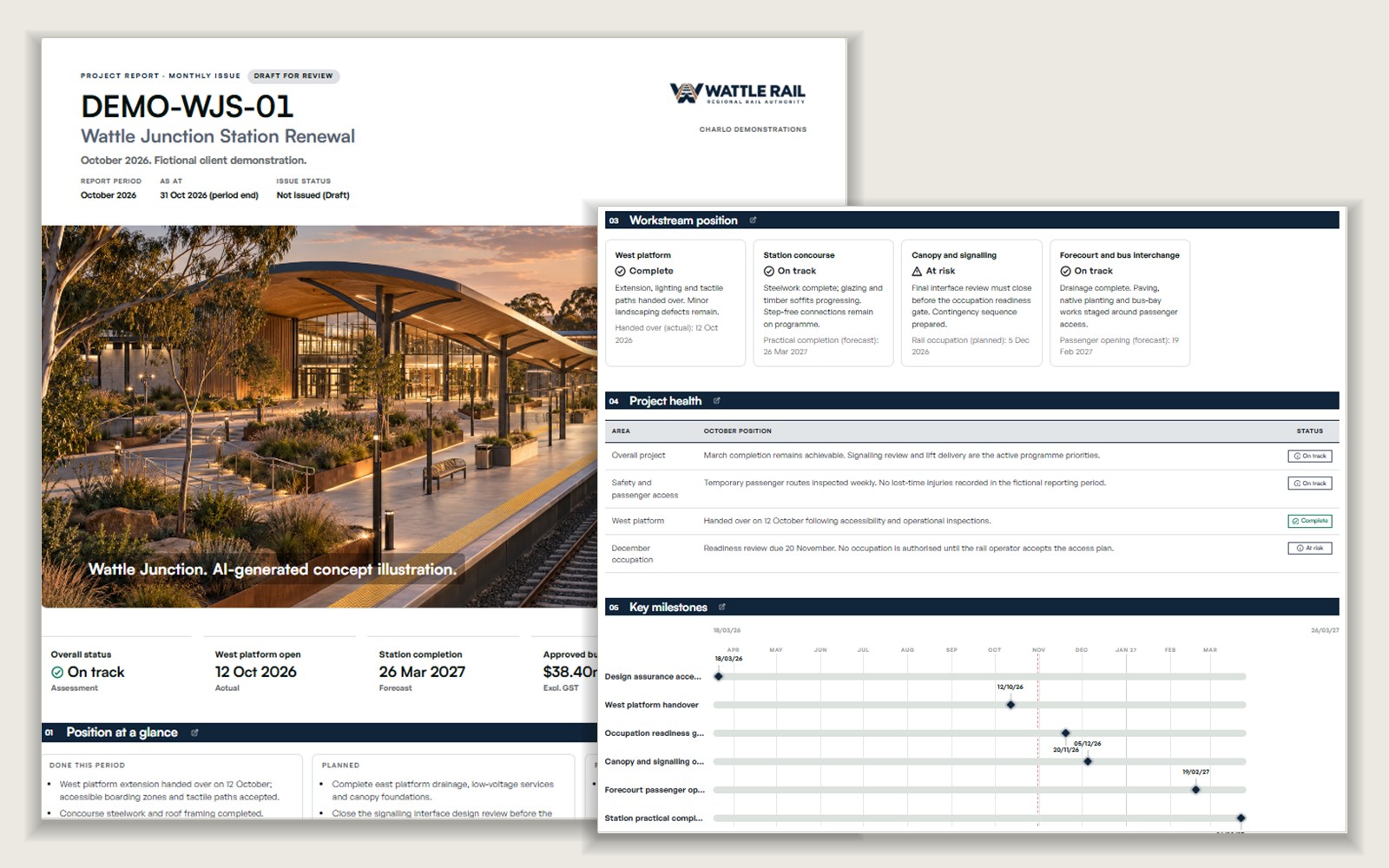The width and height of the screenshot is (1389, 868).
Task: Open the icon next to Position at a glance
Action: pyautogui.click(x=194, y=733)
